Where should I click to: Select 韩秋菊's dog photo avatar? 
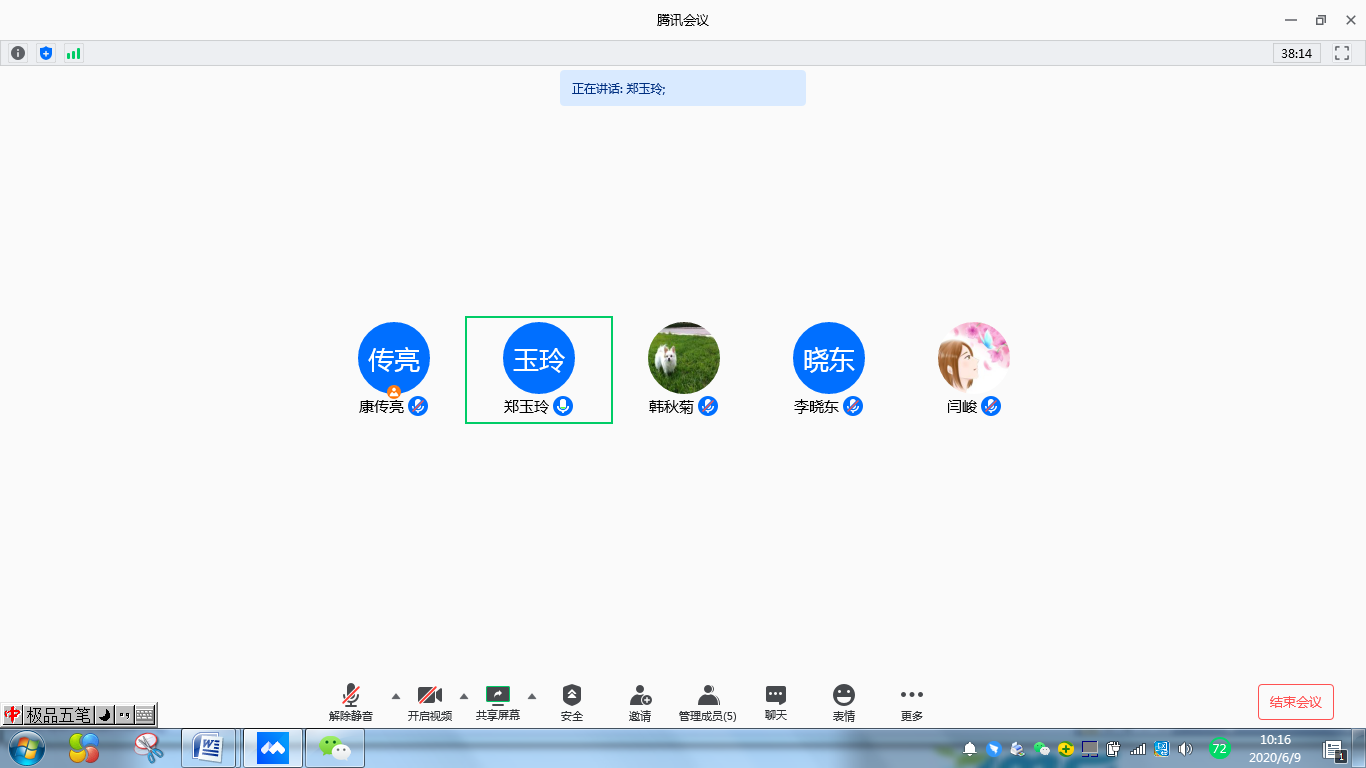click(684, 358)
